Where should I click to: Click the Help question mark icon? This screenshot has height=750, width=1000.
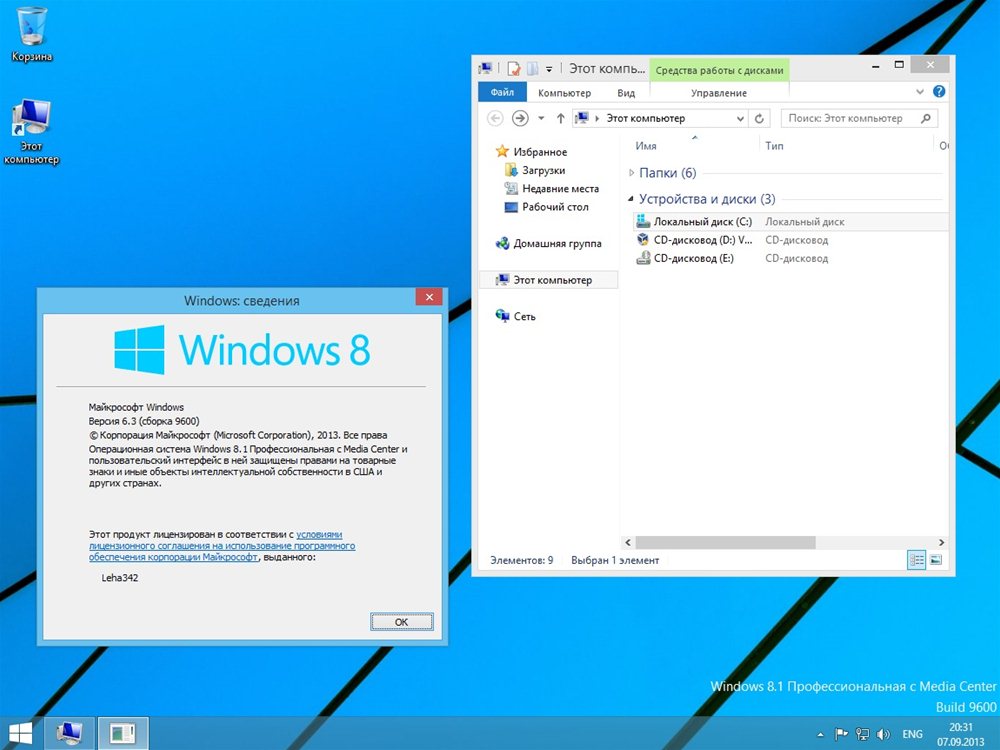tap(939, 92)
